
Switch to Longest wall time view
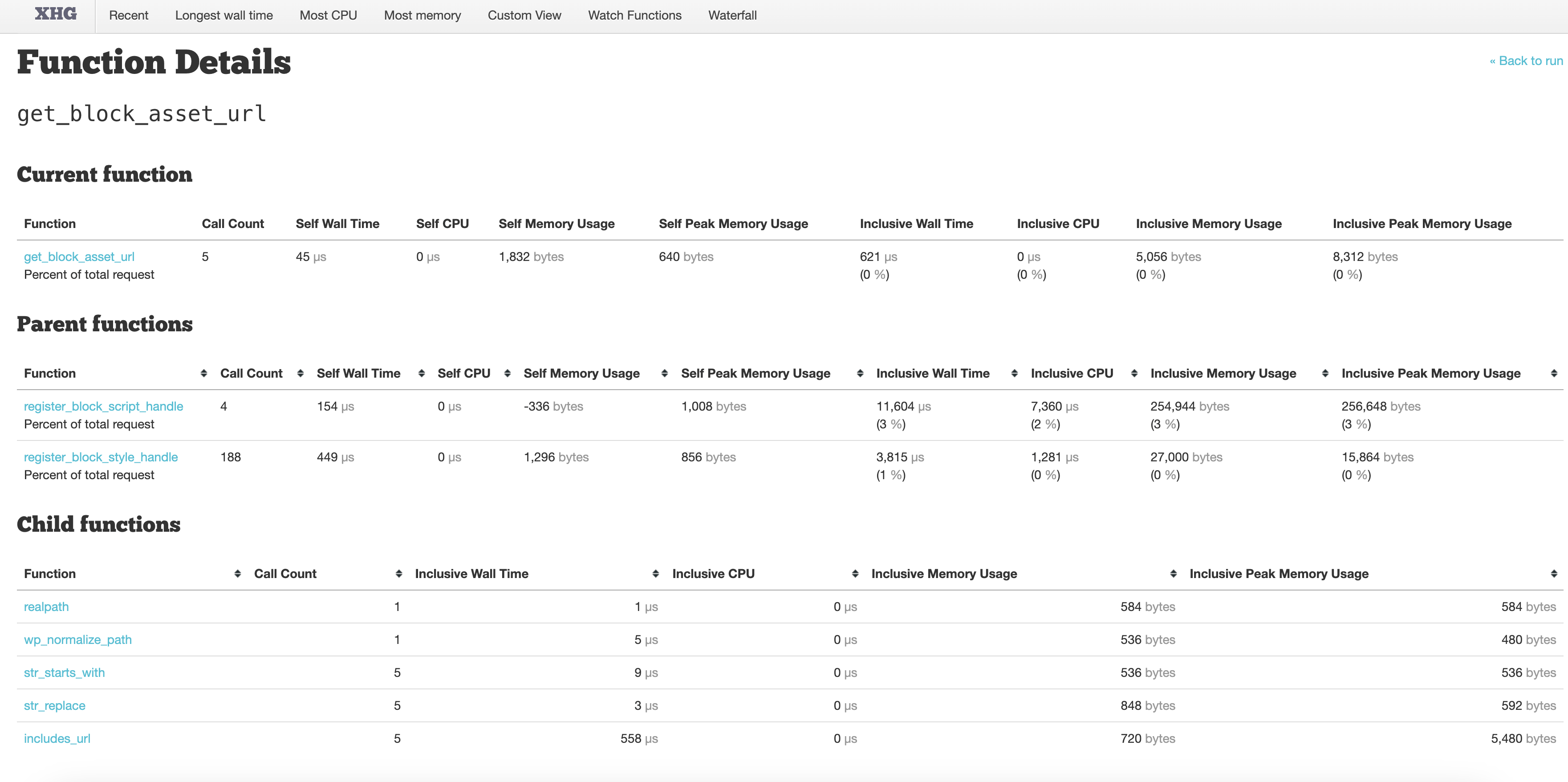click(223, 15)
